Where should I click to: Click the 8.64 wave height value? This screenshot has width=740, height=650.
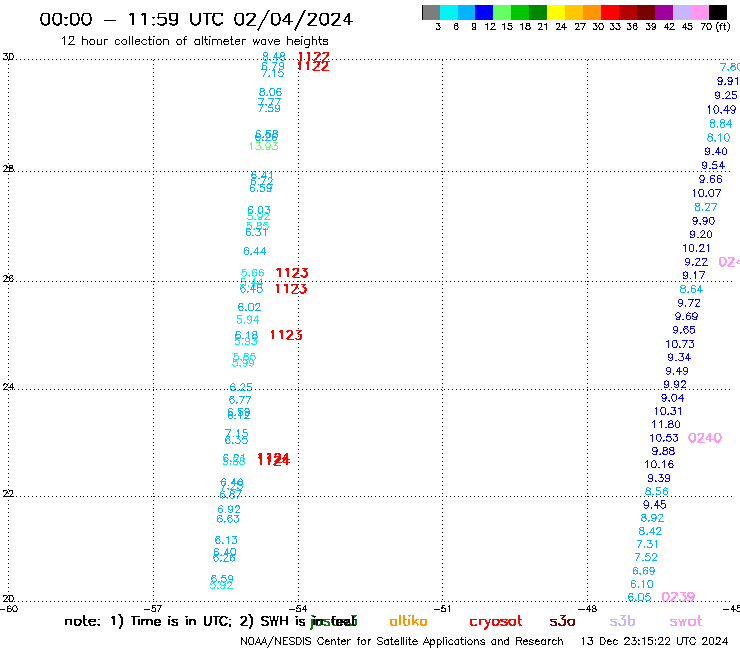691,289
